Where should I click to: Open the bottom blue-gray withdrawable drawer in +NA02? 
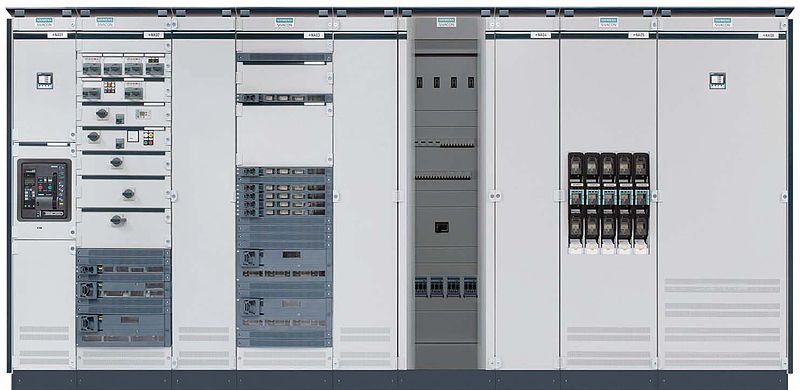click(123, 330)
